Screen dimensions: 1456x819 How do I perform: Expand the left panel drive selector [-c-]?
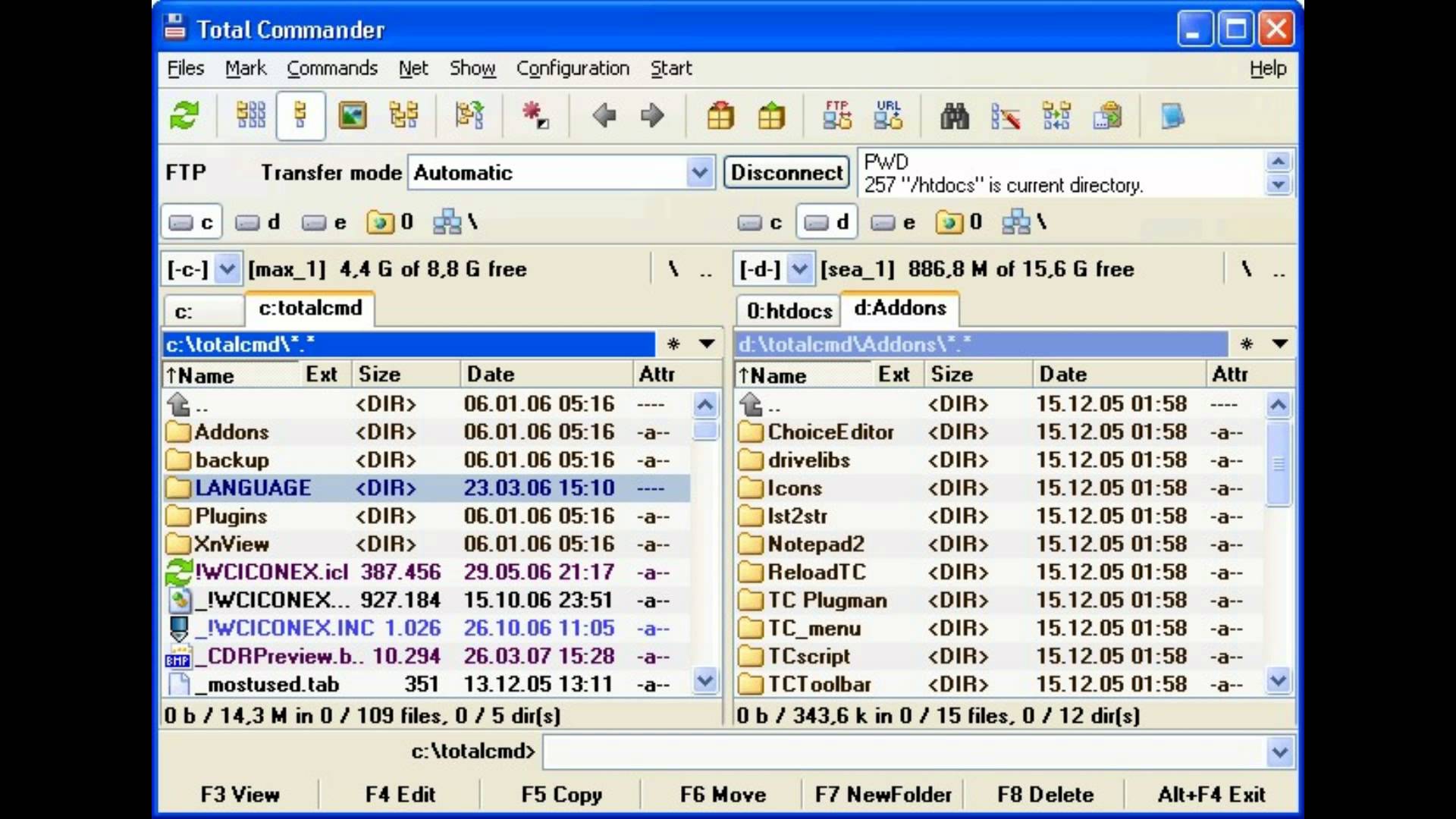coord(226,268)
